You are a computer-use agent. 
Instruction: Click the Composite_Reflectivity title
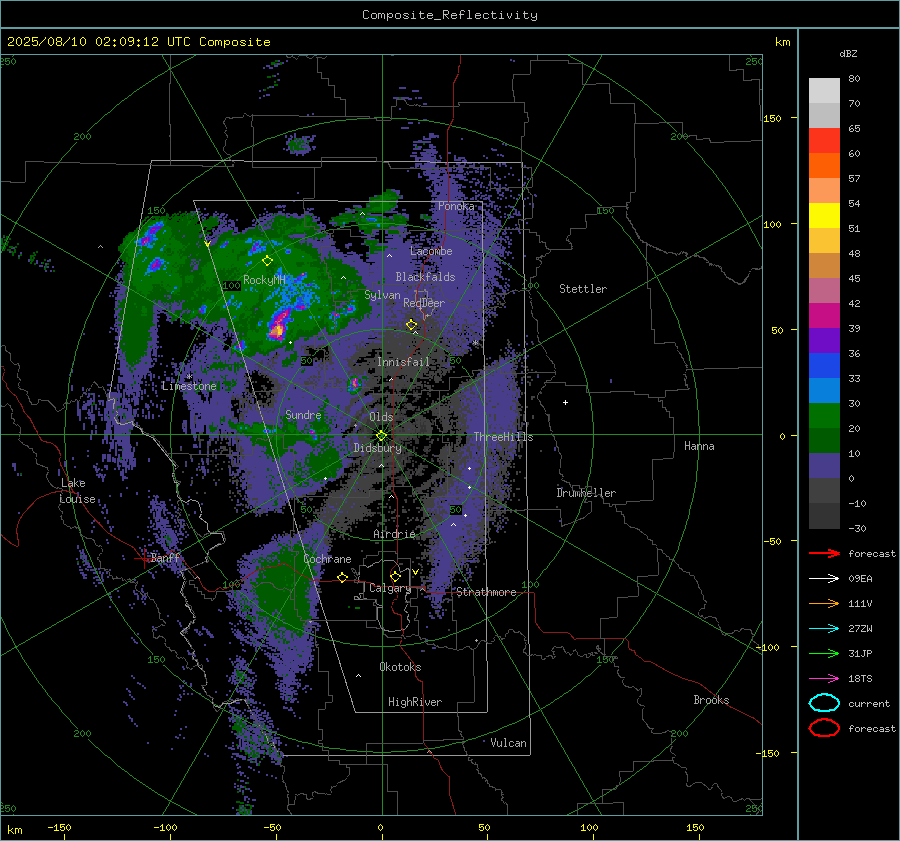(x=449, y=15)
